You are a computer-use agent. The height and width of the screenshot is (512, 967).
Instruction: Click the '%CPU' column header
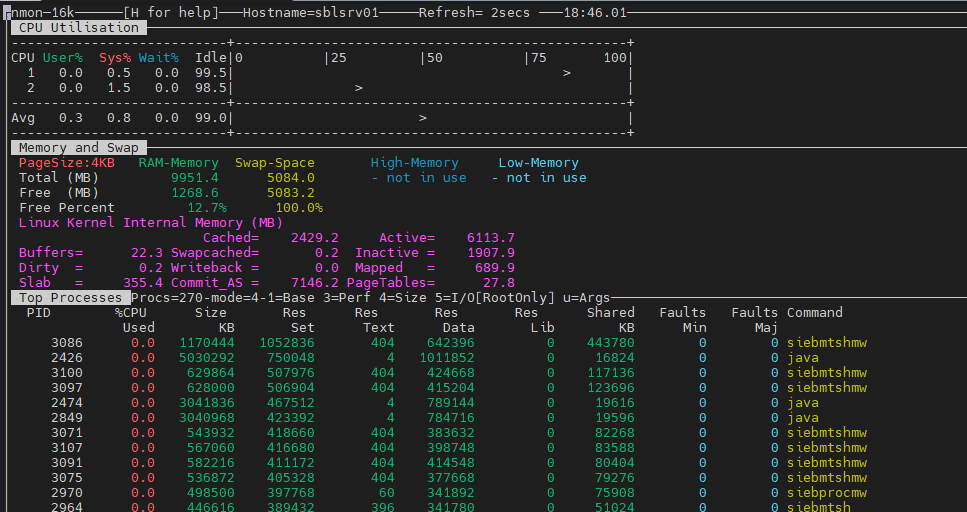coord(131,313)
